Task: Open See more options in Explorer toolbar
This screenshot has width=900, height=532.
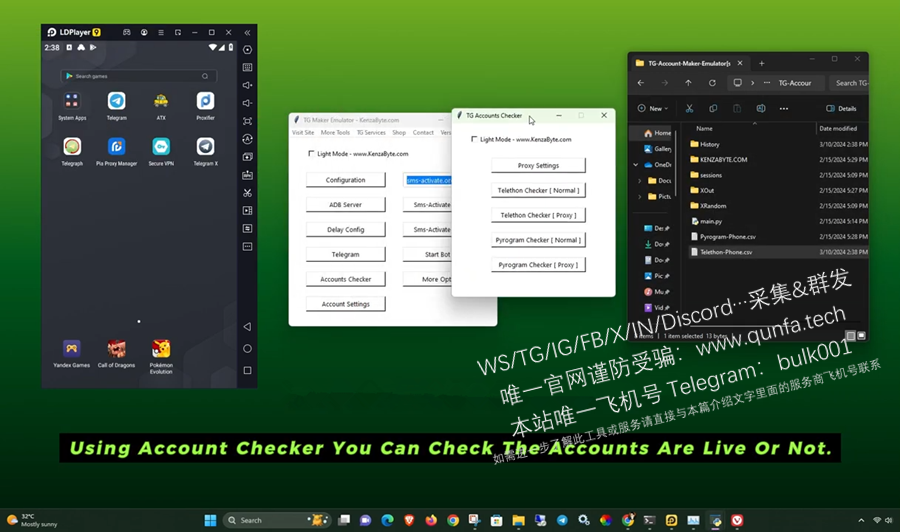Action: 783,108
